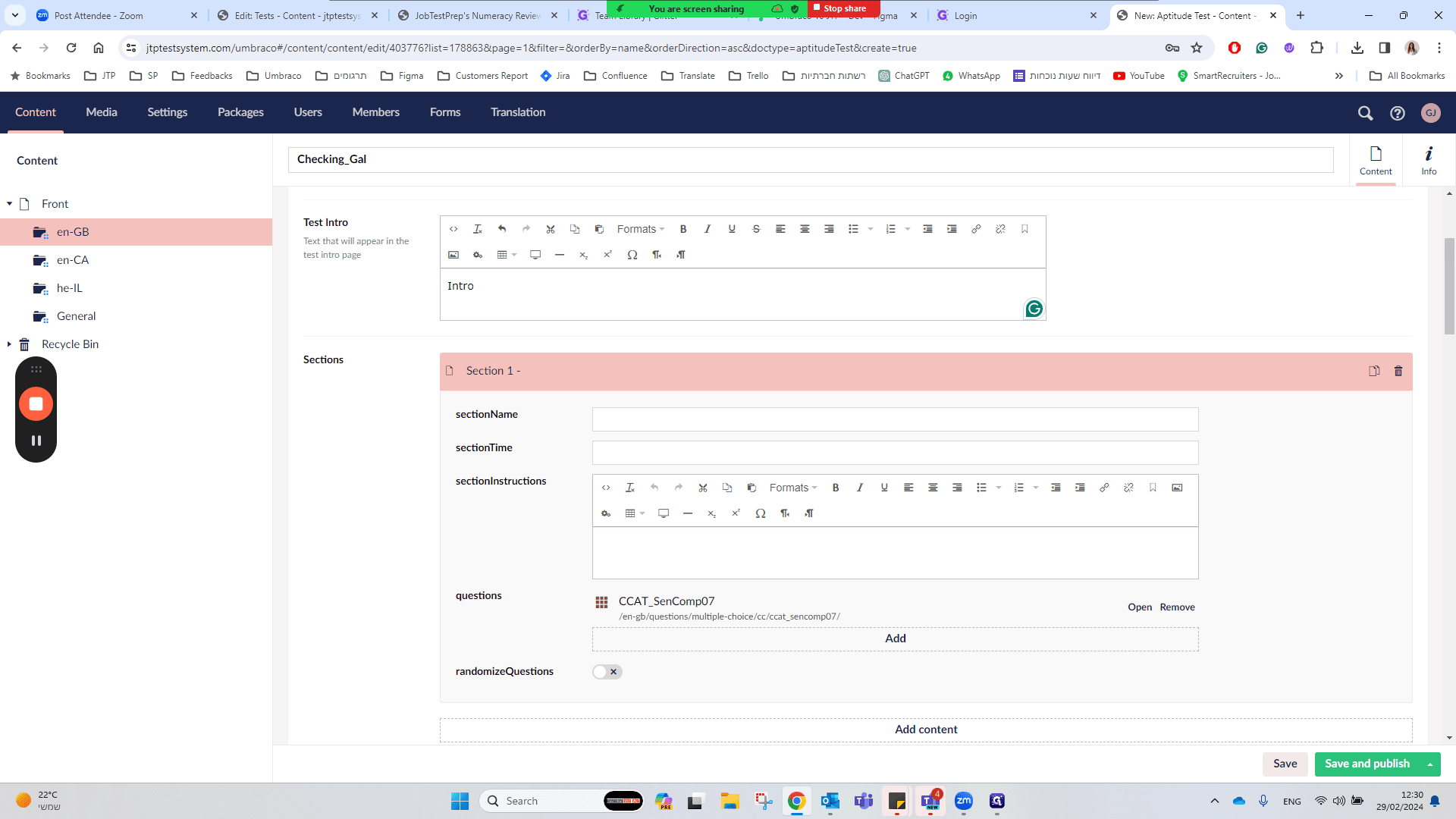Open the Umbraco help icon
1456x819 pixels.
(1398, 113)
